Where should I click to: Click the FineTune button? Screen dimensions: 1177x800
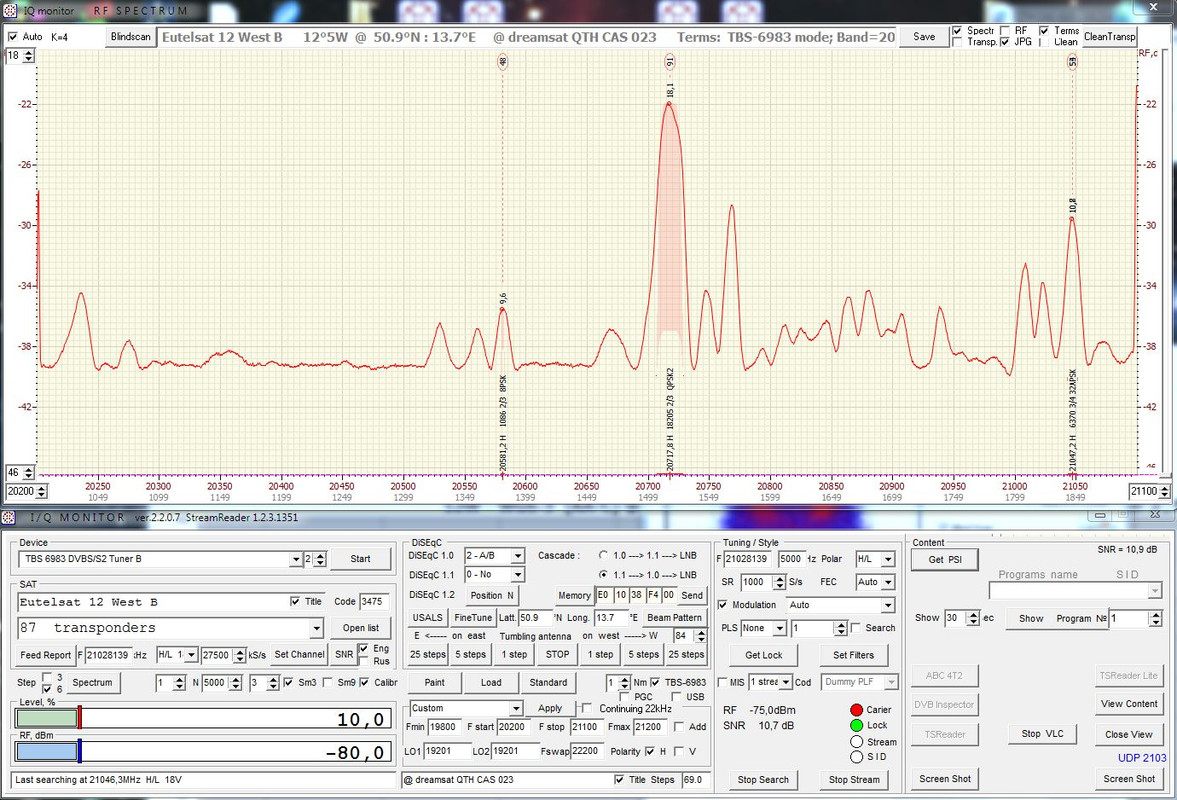[x=473, y=618]
